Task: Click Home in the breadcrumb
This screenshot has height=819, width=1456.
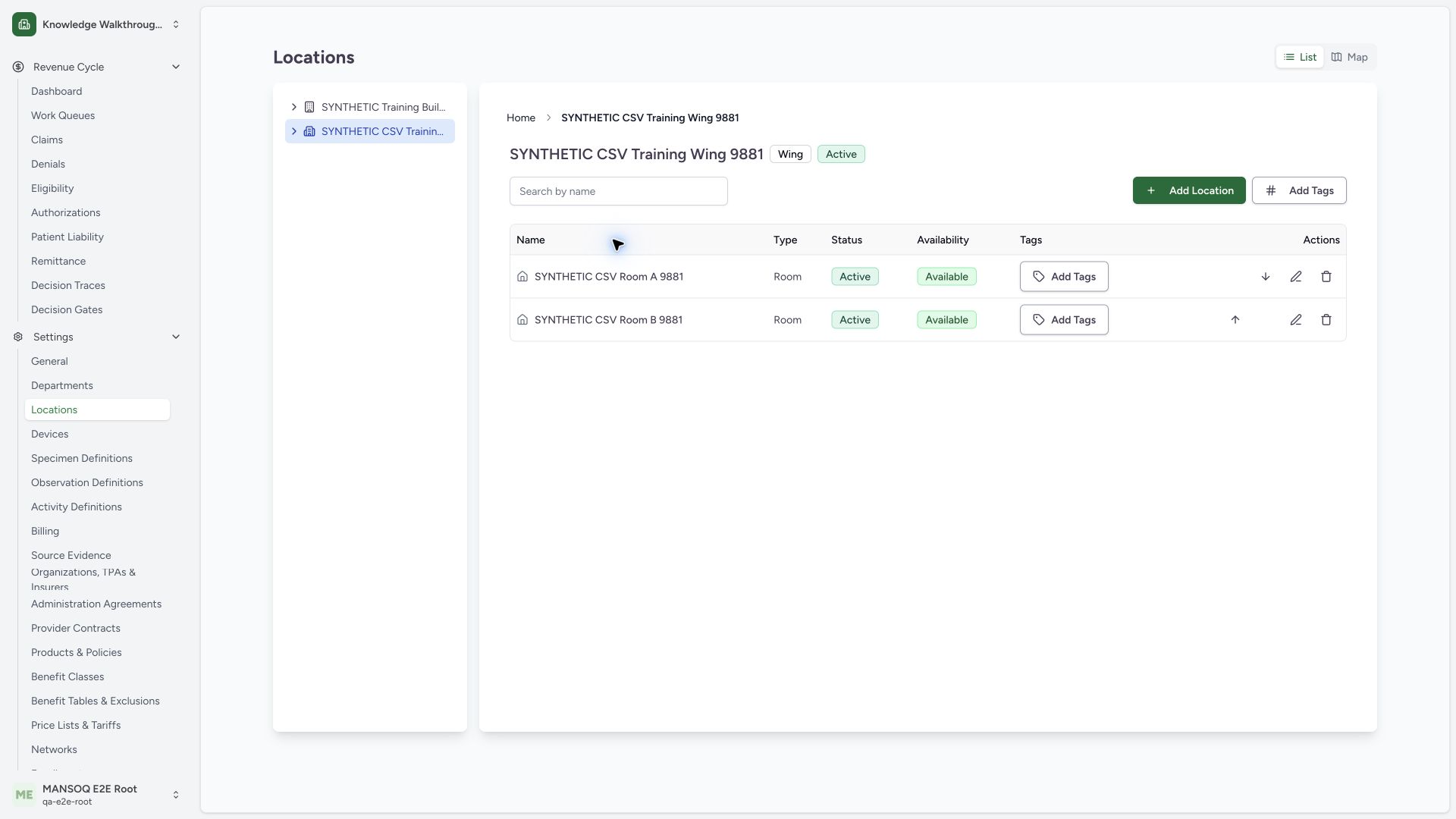Action: [x=521, y=118]
